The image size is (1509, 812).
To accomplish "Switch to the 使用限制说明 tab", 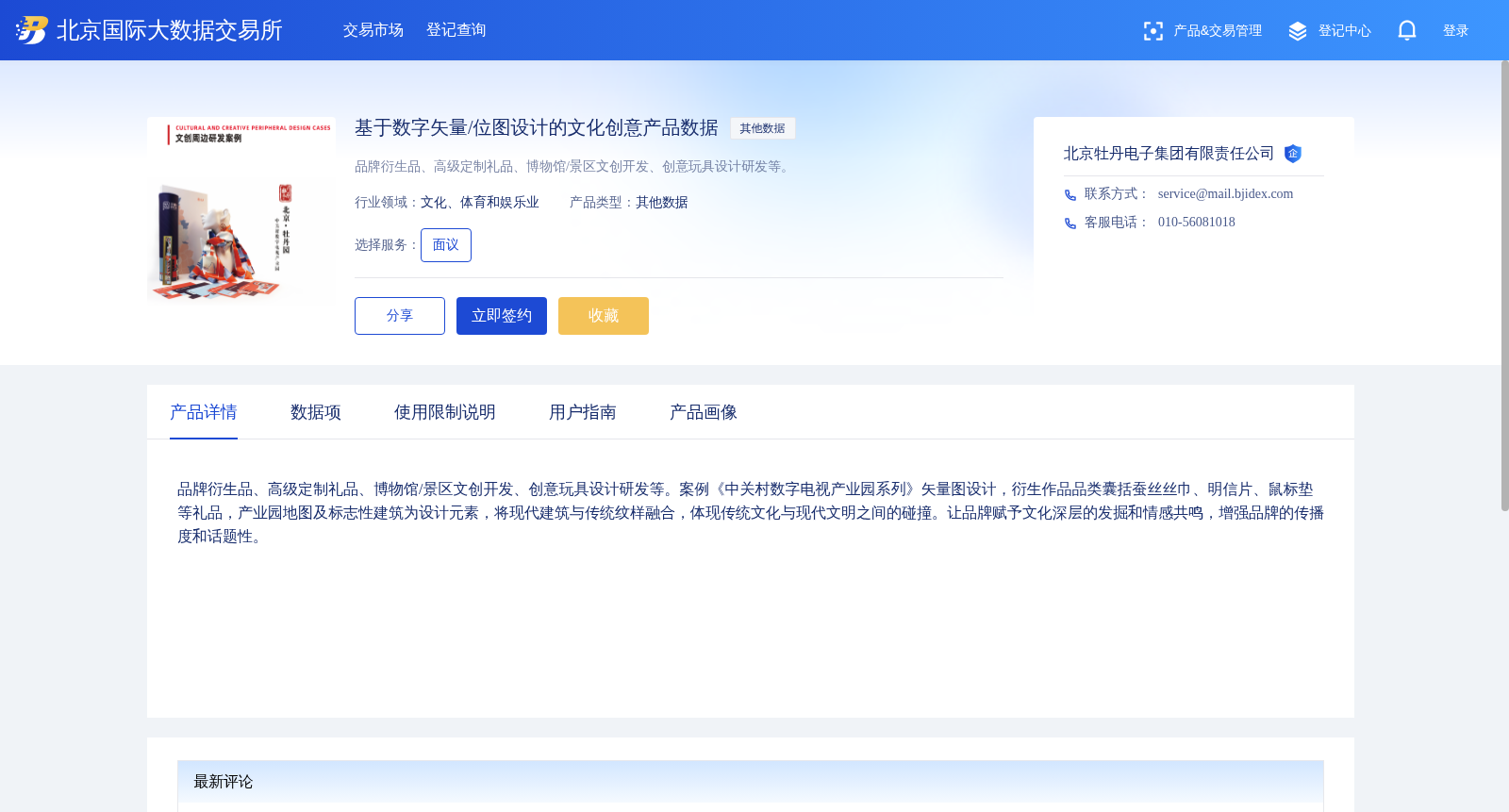I will point(445,412).
